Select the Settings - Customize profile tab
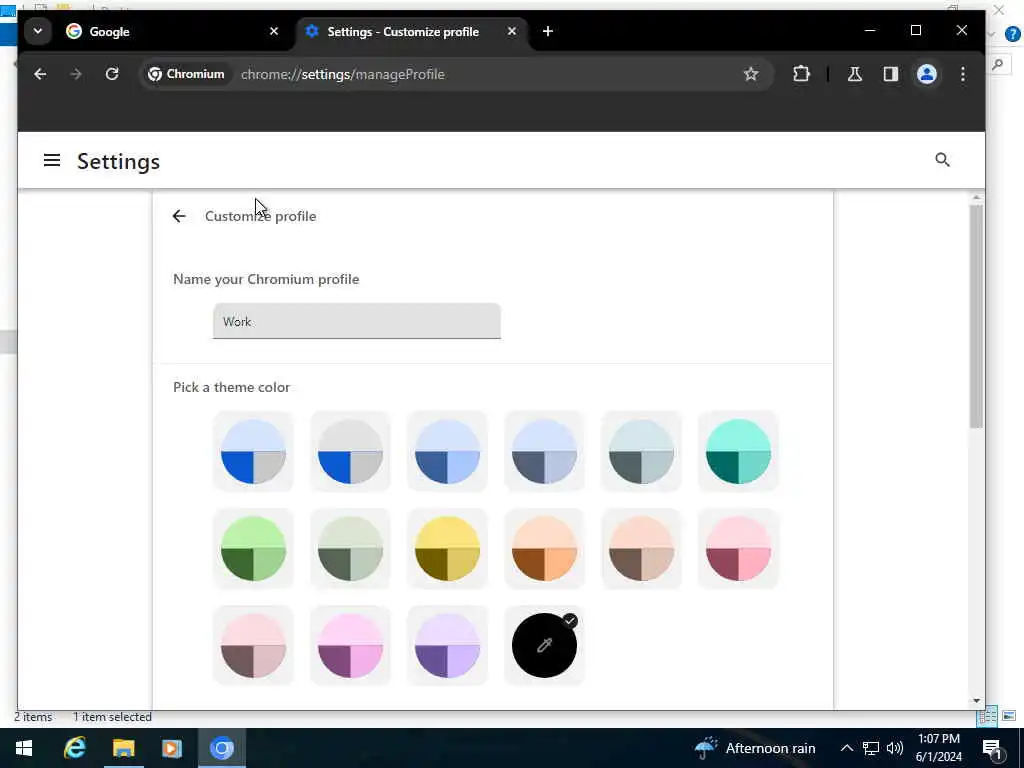 (x=412, y=31)
